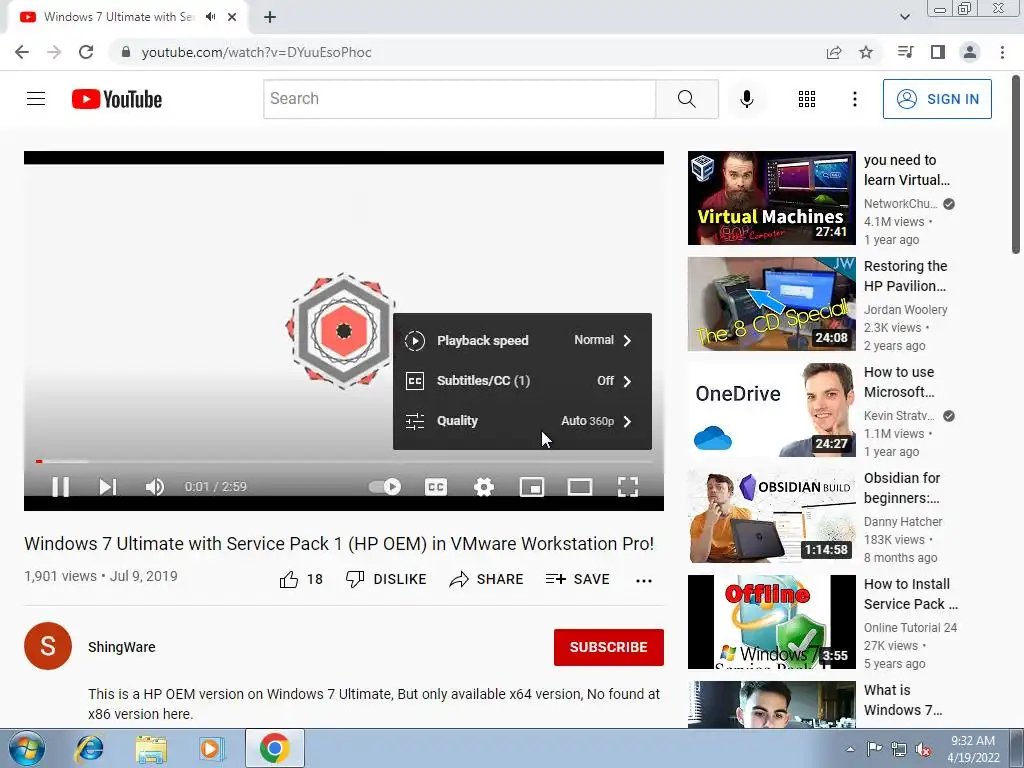Screen dimensions: 1024x768
Task: Expand the Playback speed chevron arrow
Action: pos(628,340)
